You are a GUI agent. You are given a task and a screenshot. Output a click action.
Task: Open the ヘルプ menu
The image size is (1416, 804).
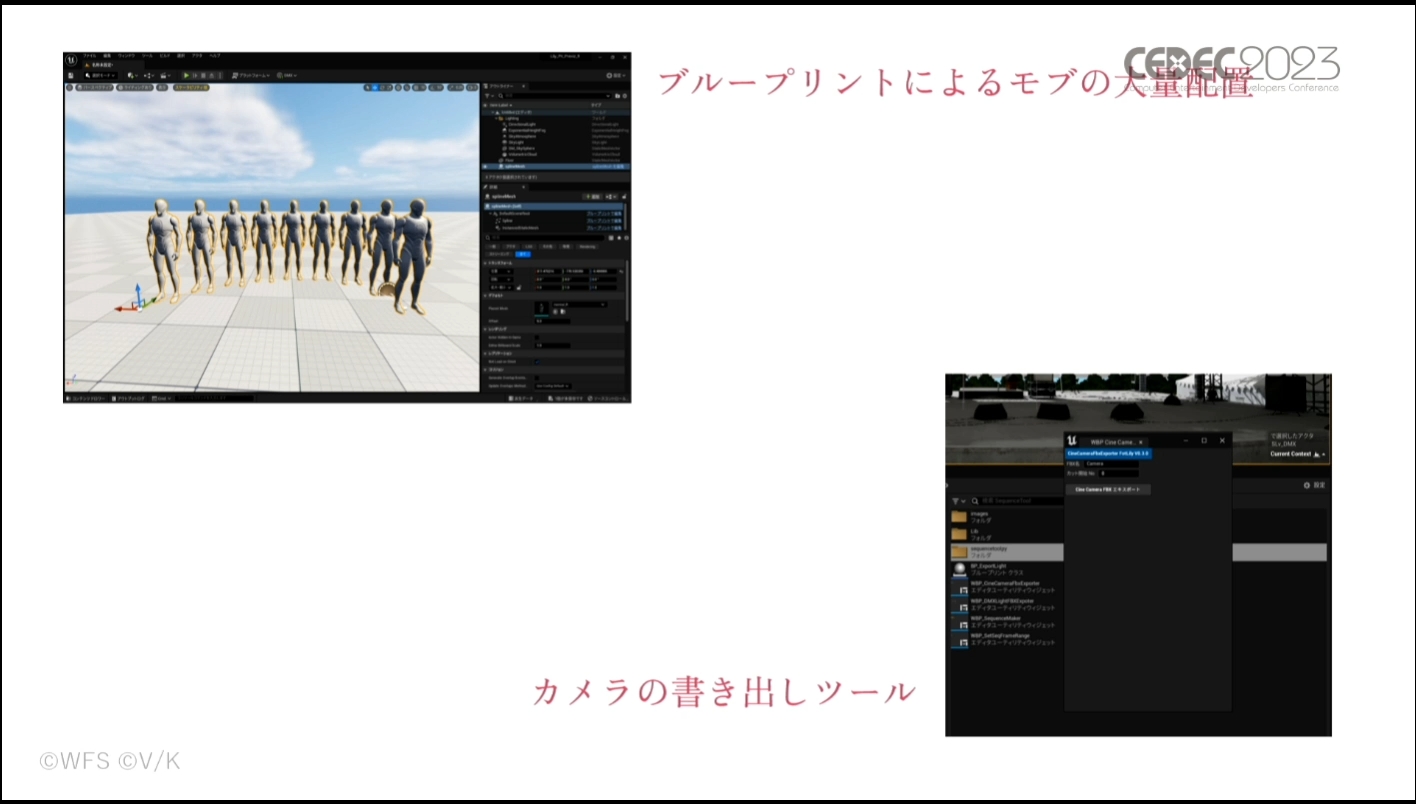pyautogui.click(x=215, y=56)
